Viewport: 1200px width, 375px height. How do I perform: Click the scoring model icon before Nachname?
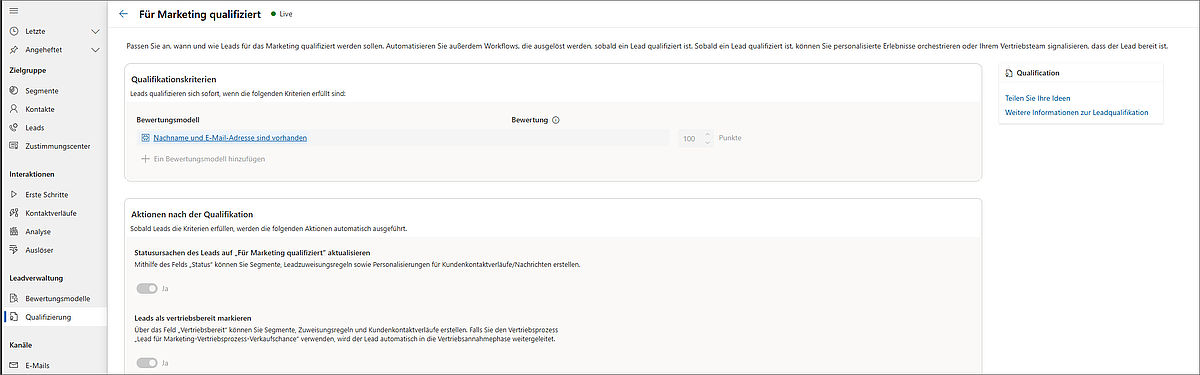click(x=145, y=137)
